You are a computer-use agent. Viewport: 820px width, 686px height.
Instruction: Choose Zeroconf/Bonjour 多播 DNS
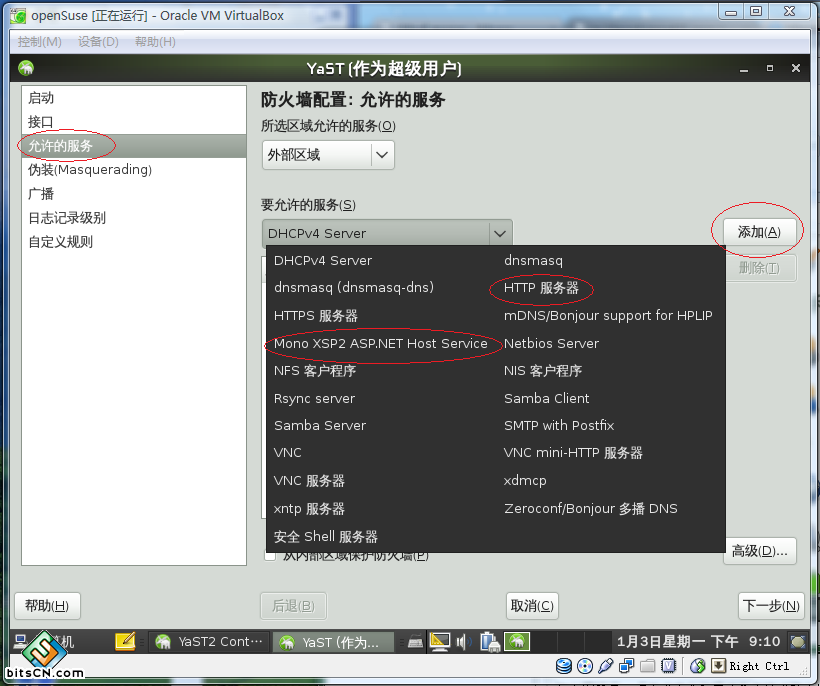click(591, 509)
